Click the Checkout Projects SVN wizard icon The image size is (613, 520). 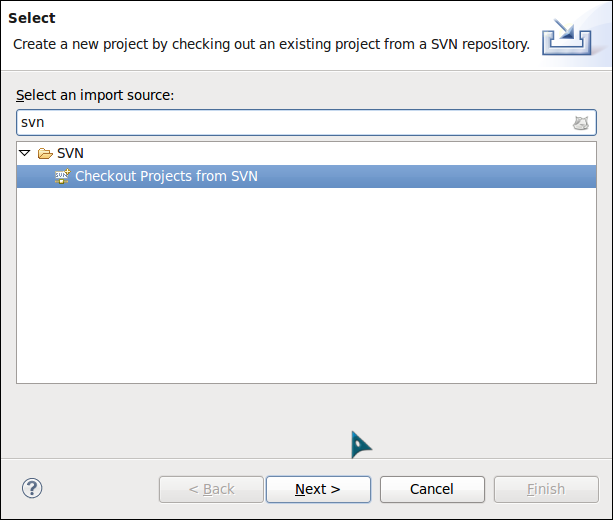click(x=62, y=176)
